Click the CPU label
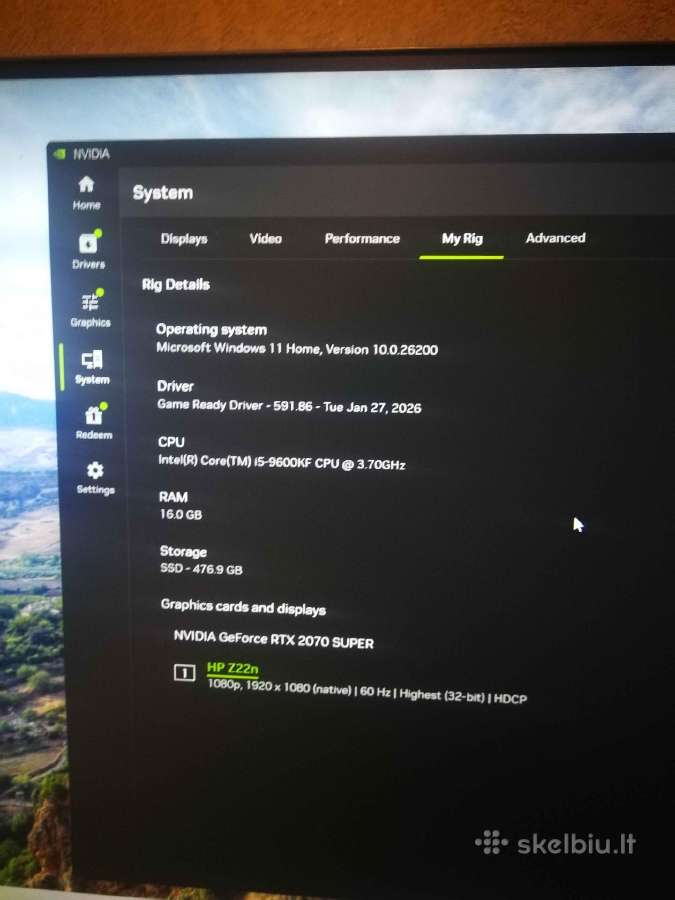This screenshot has width=675, height=900. click(x=171, y=442)
